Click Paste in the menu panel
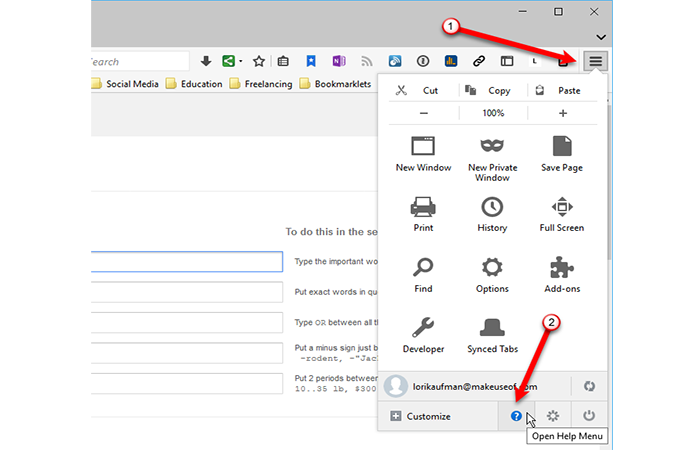 pyautogui.click(x=562, y=91)
